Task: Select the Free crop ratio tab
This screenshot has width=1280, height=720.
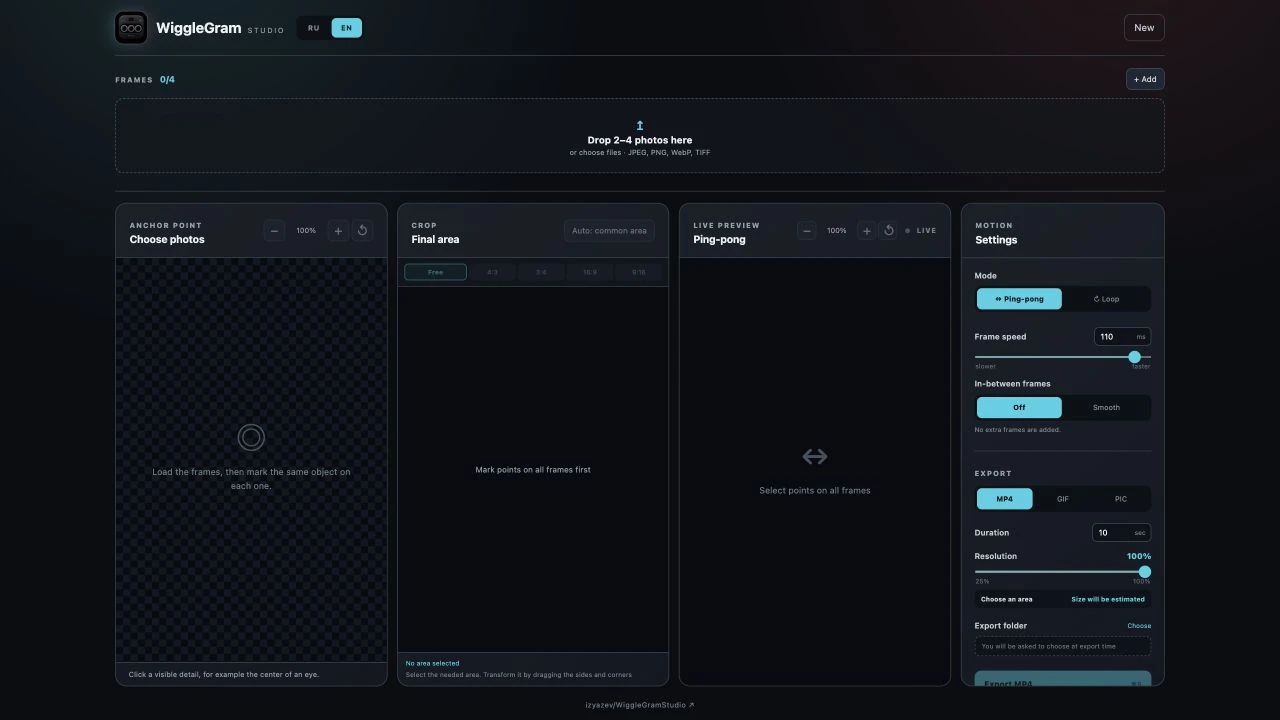Action: [x=435, y=272]
